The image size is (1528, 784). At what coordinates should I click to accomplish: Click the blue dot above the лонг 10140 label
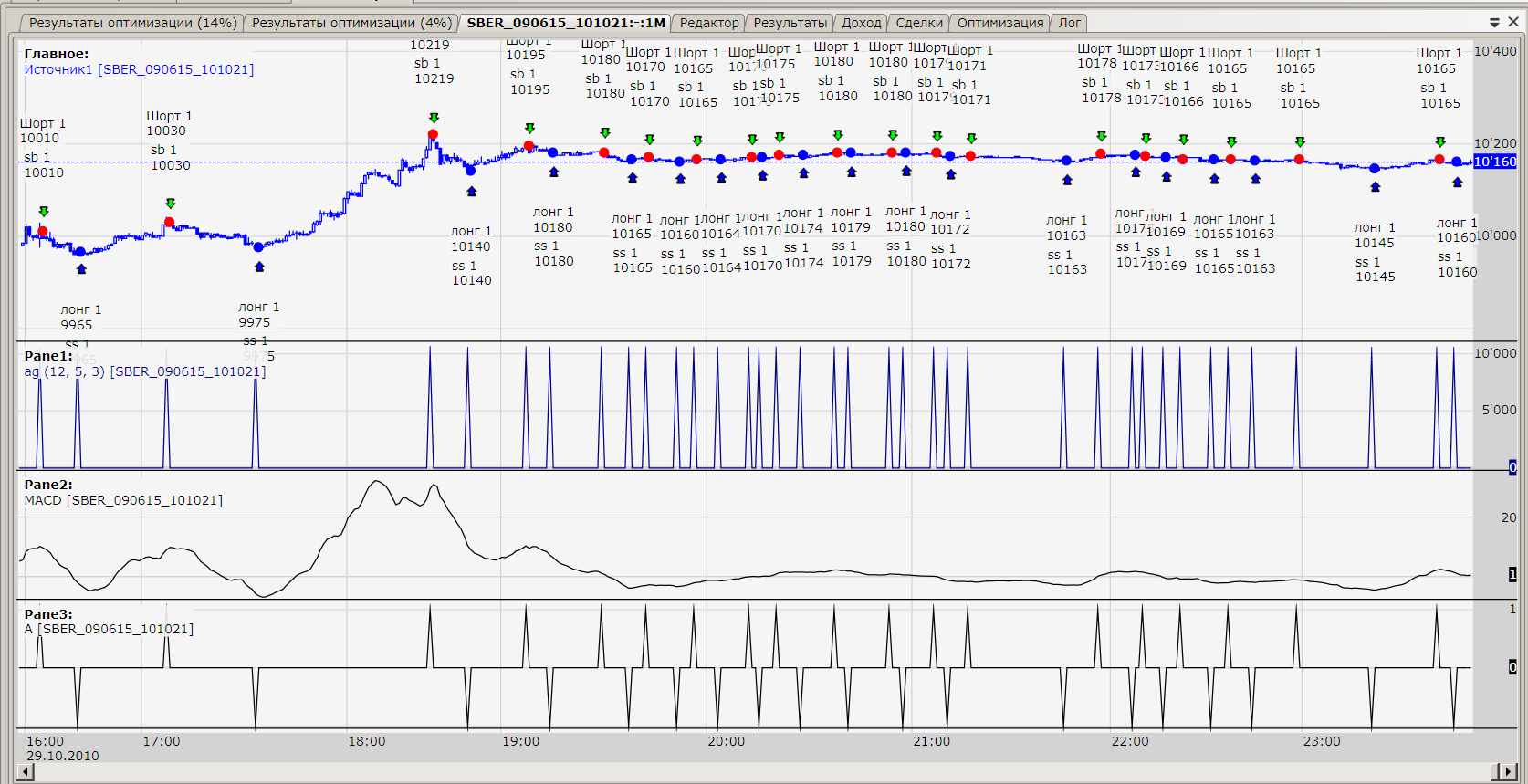coord(470,171)
